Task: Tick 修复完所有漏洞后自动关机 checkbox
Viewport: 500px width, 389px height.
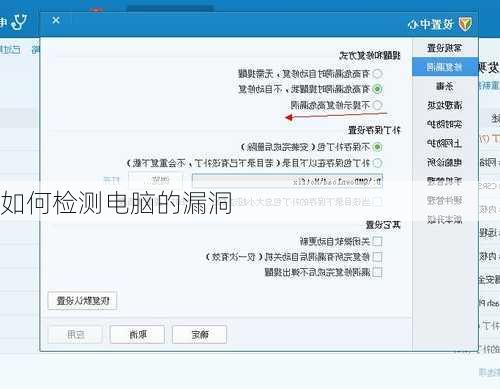Action: tap(377, 257)
